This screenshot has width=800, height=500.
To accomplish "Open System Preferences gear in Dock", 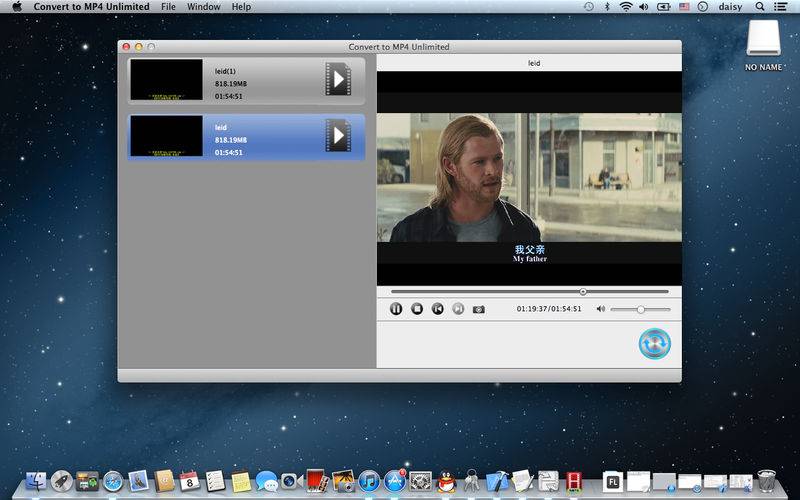I will [x=420, y=481].
